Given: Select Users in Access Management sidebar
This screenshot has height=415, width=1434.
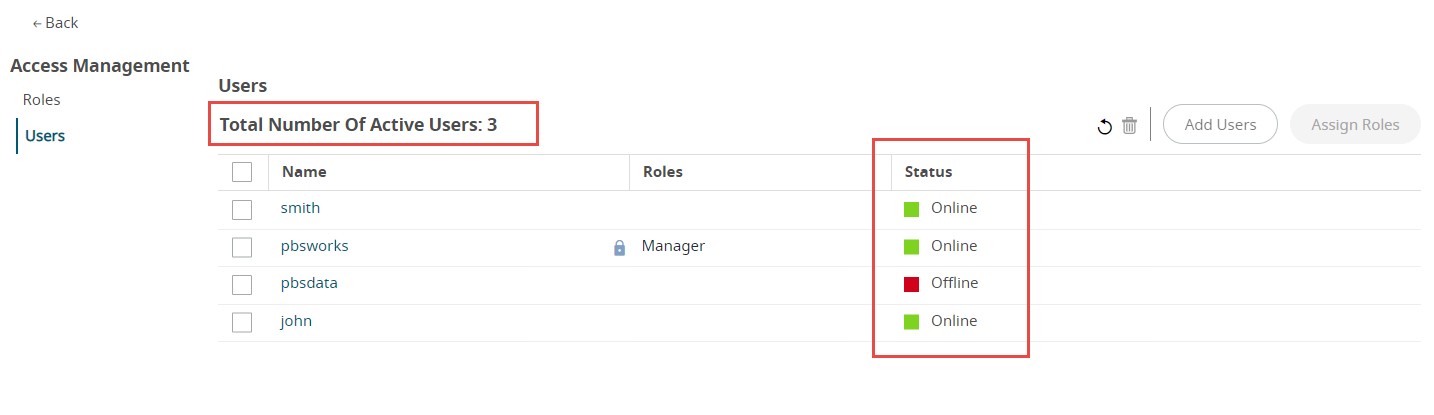Looking at the screenshot, I should coord(45,136).
